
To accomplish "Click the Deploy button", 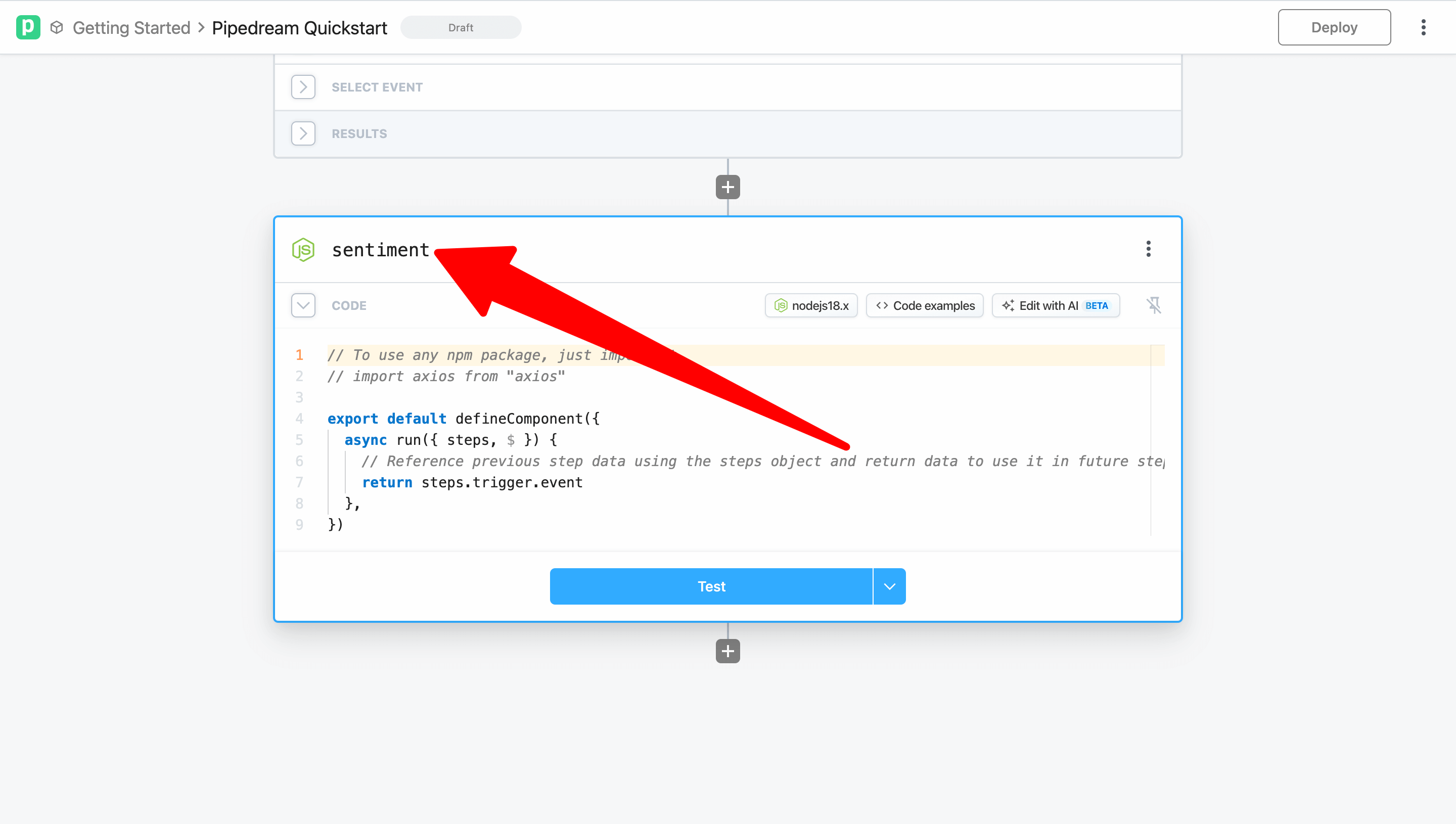I will 1334,27.
